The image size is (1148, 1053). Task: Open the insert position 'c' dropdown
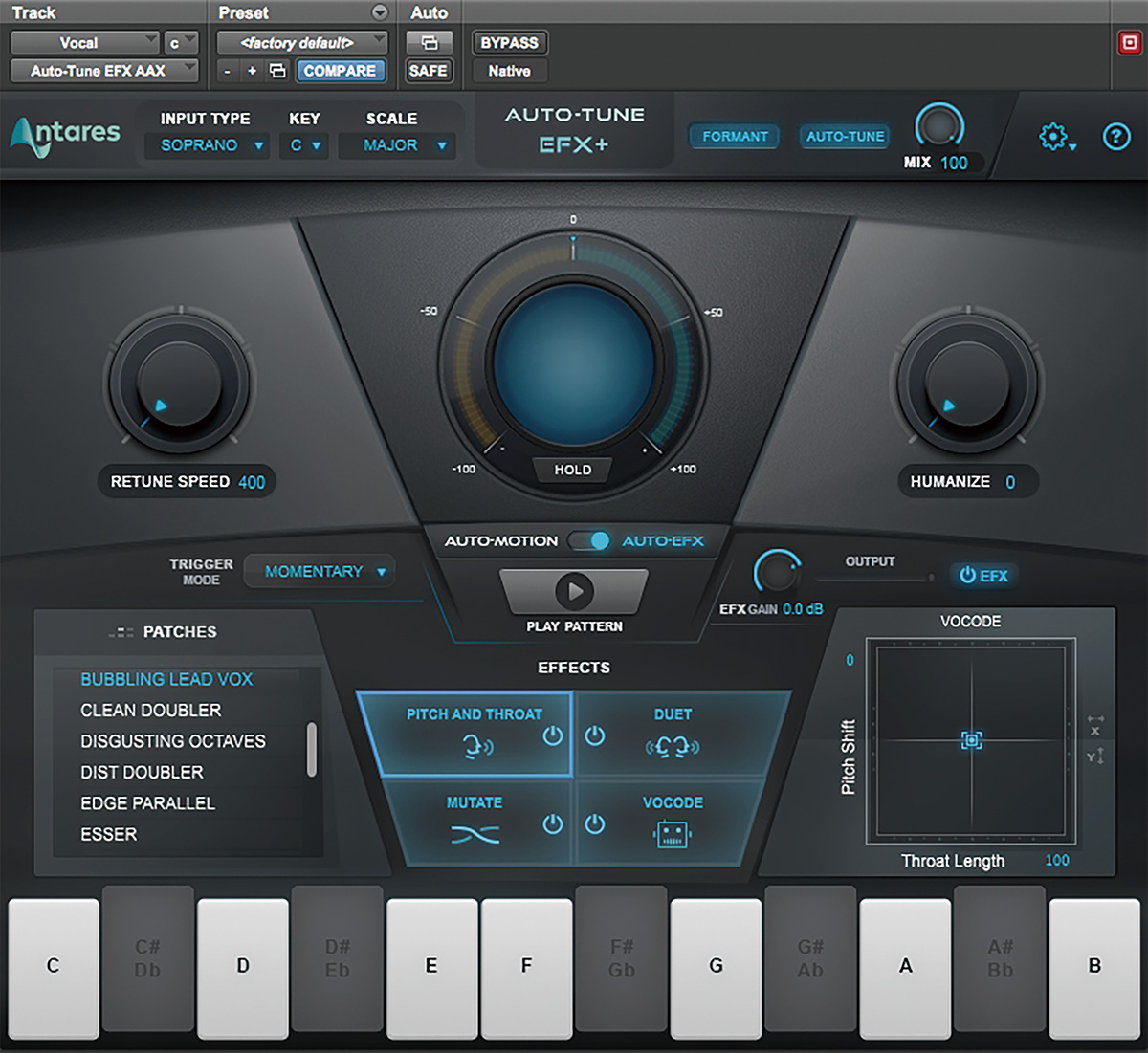coord(181,43)
